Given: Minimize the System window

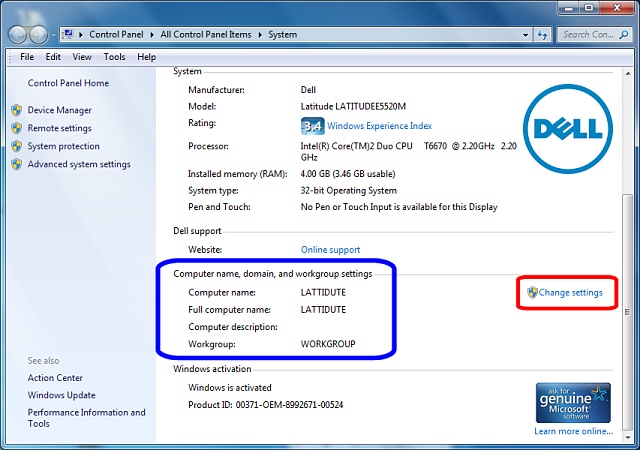Looking at the screenshot, I should pos(569,7).
